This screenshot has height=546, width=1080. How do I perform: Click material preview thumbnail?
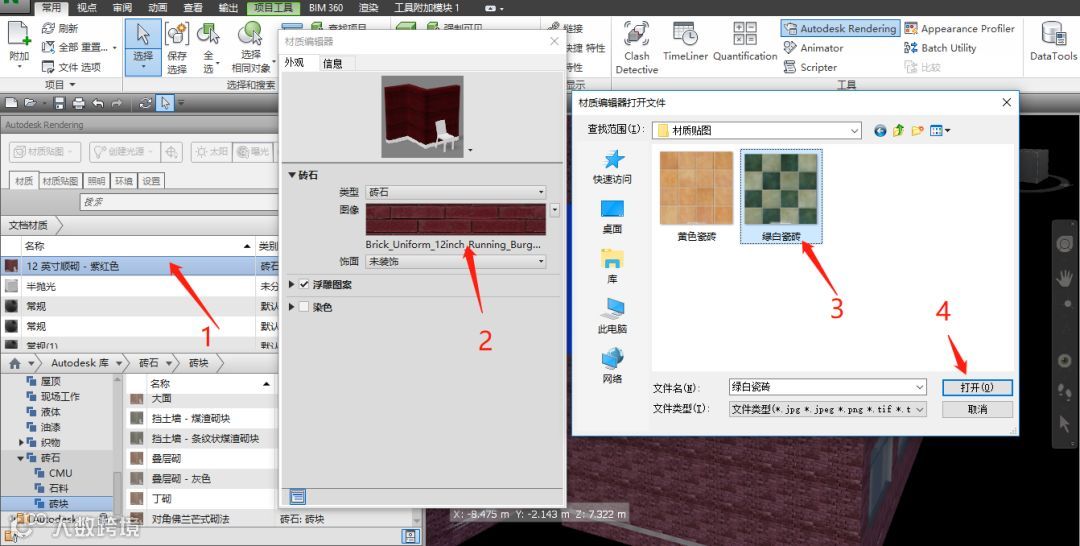[x=423, y=116]
